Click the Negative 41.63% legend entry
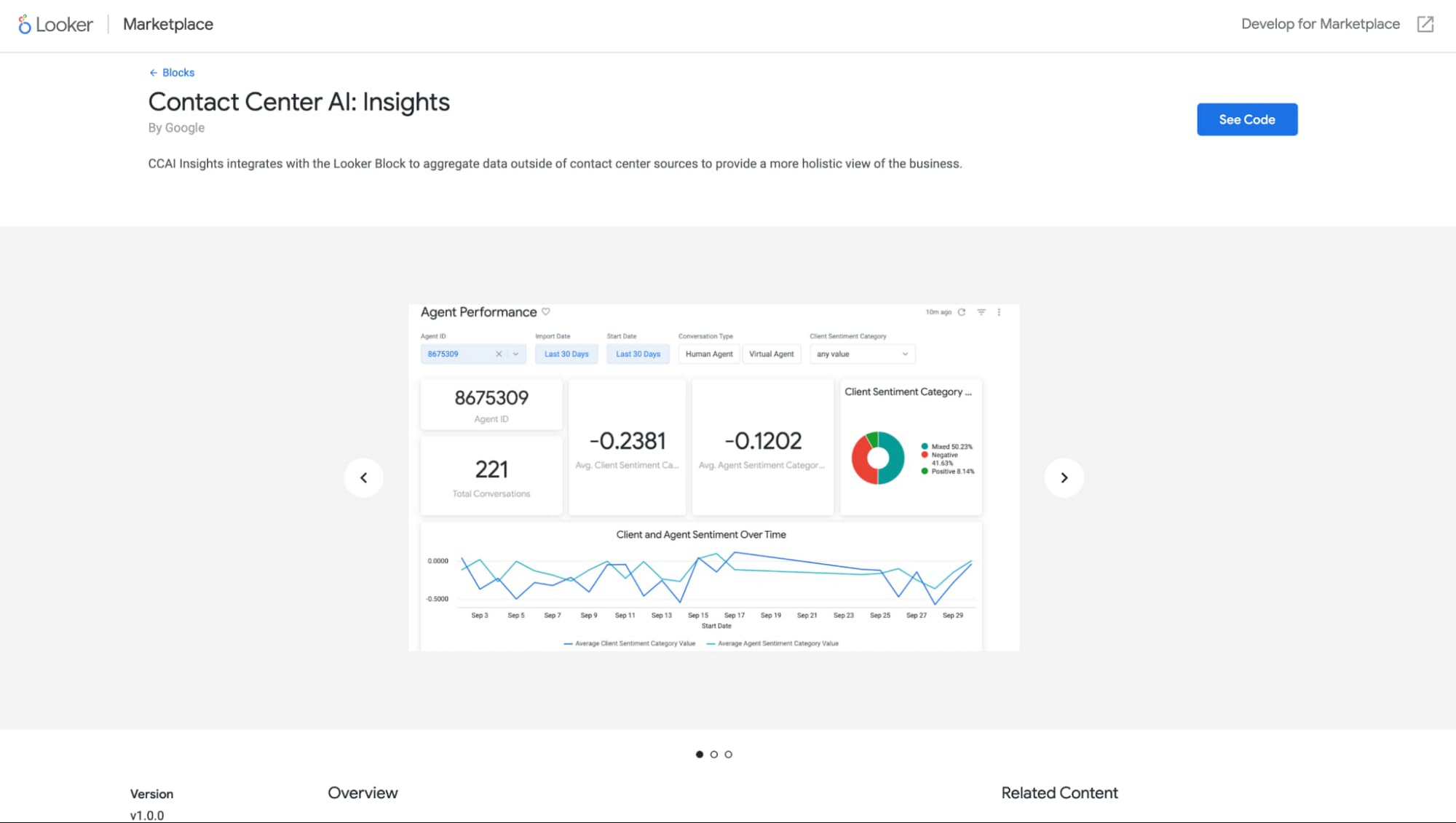 (x=940, y=459)
